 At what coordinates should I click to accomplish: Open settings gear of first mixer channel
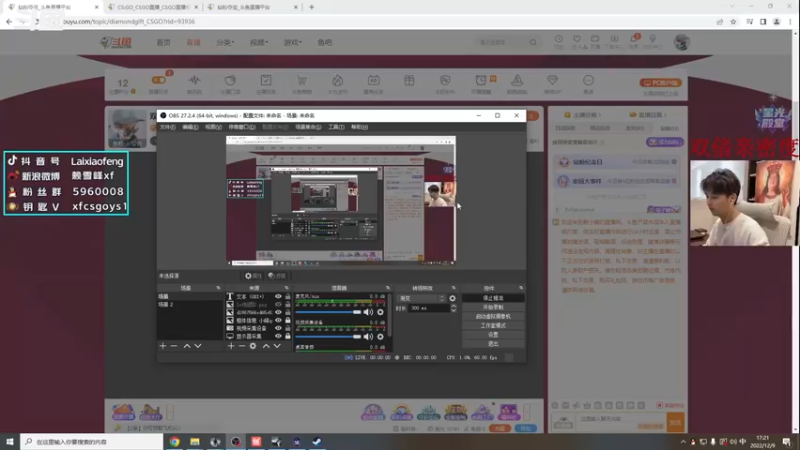pyautogui.click(x=380, y=312)
